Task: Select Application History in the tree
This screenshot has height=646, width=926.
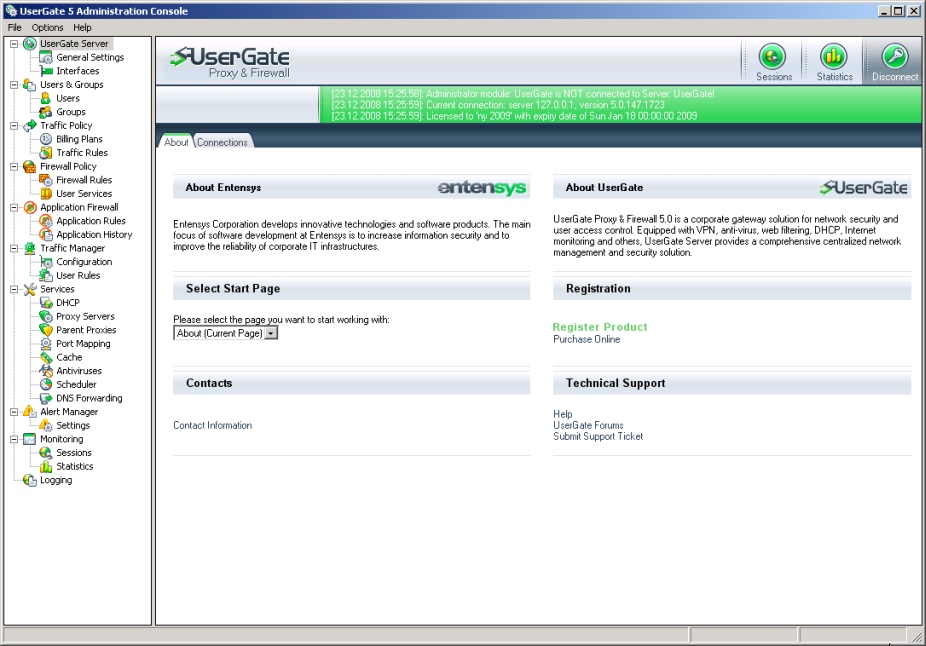Action: pos(94,235)
